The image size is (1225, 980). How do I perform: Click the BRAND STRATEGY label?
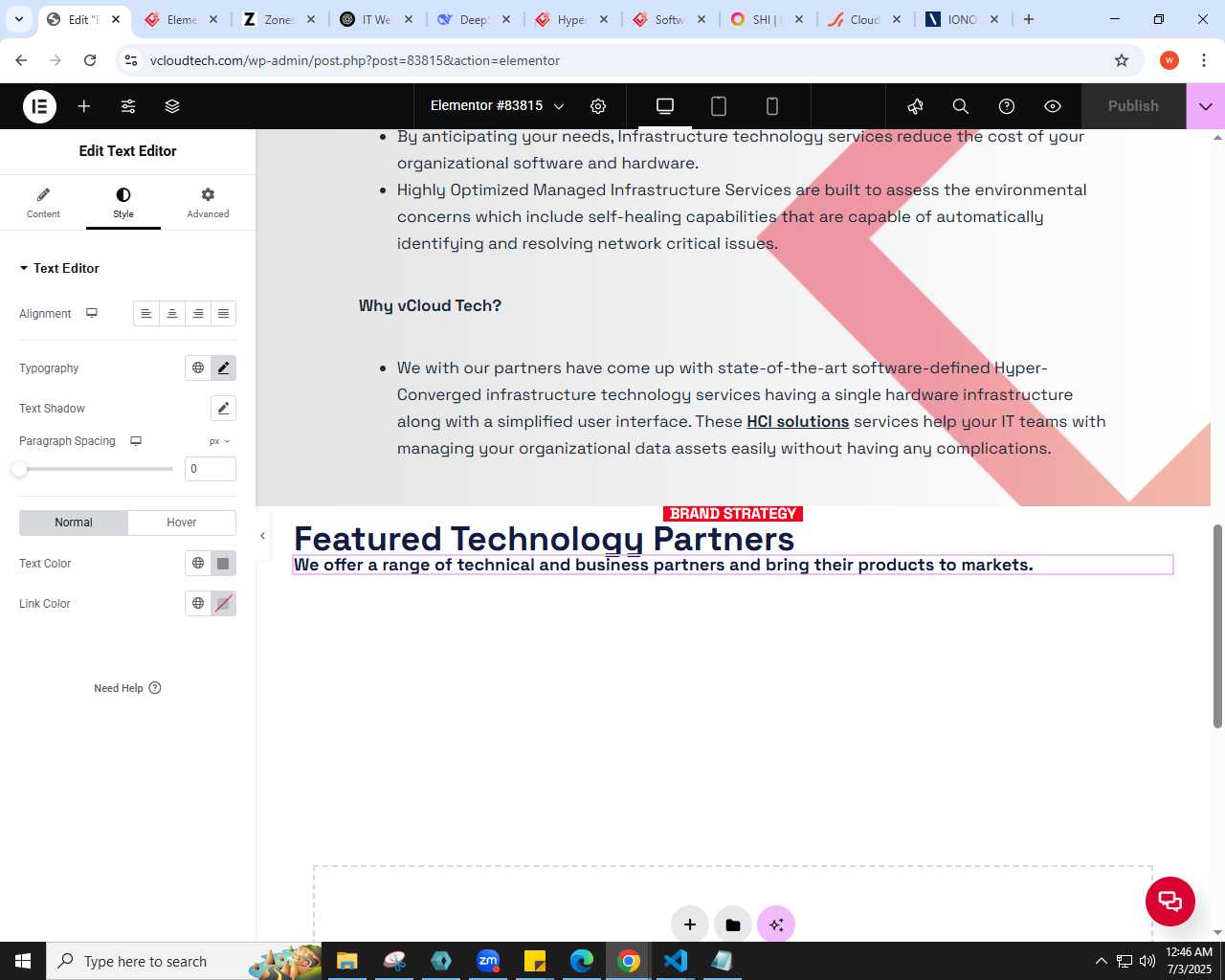tap(733, 514)
